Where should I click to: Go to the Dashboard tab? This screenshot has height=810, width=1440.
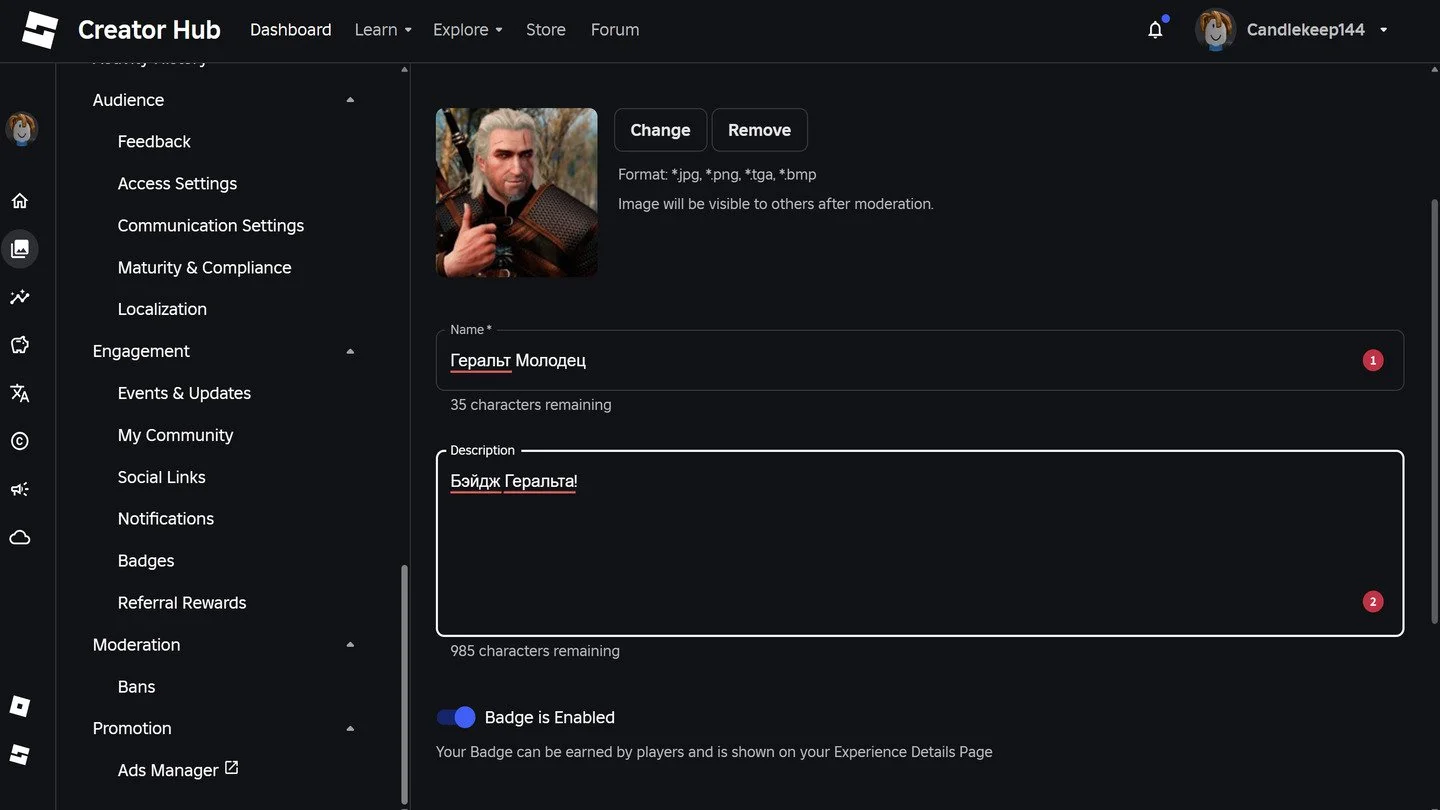291,30
